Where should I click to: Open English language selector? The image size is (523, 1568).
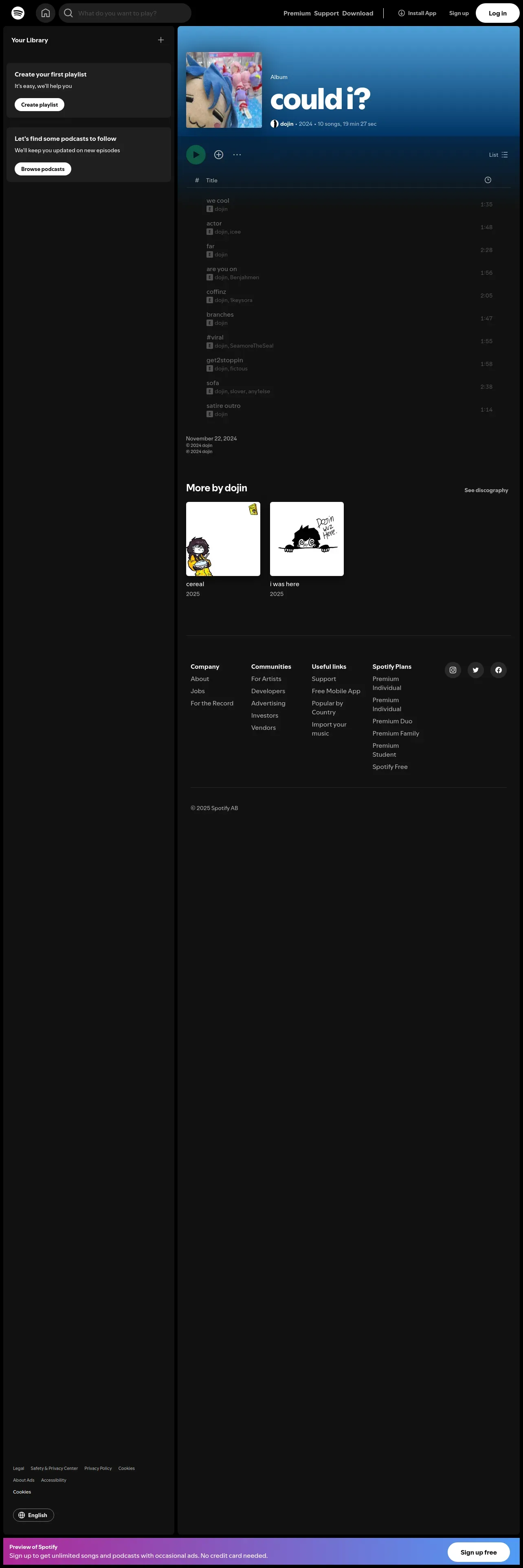33,1515
